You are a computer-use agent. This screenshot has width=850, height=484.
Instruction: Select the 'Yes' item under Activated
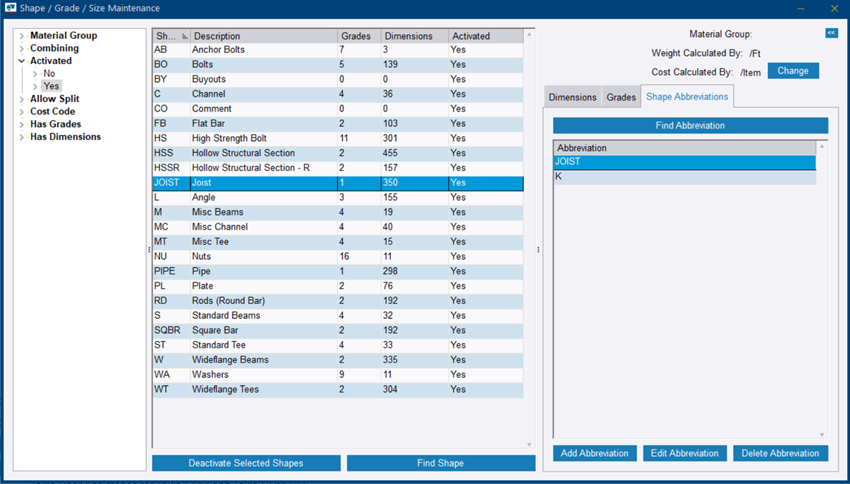click(51, 86)
